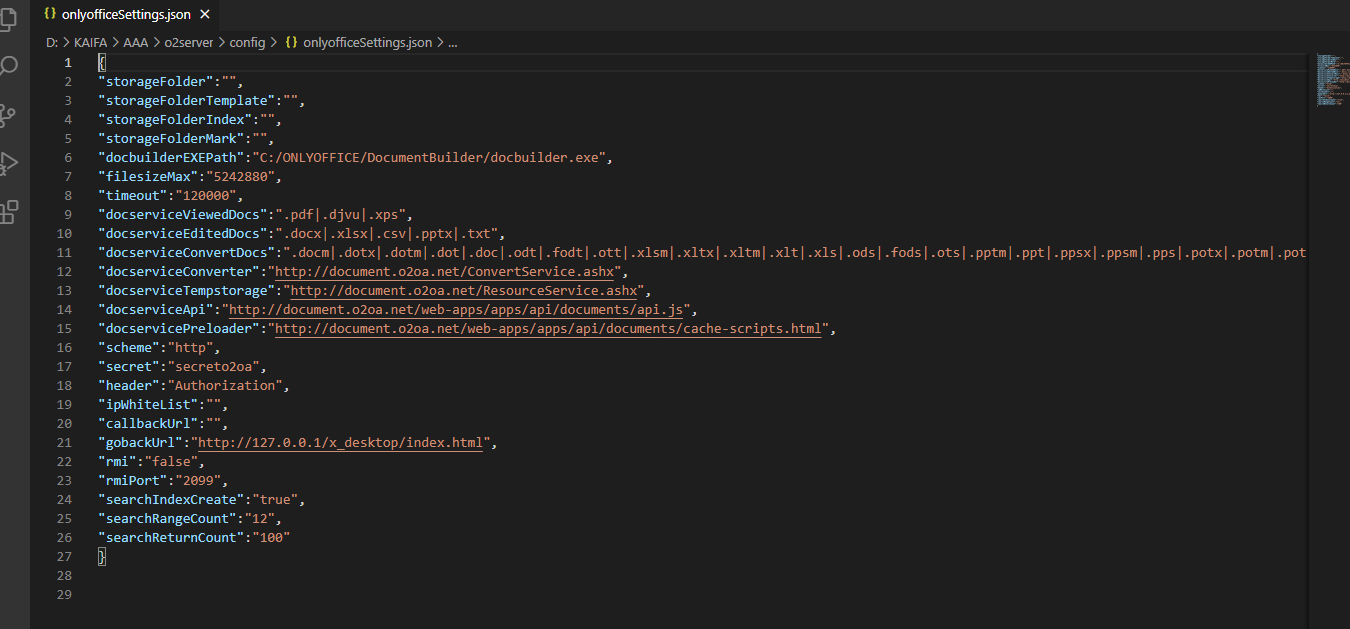1350x629 pixels.
Task: Click the breadcrumb trailing ellipsis
Action: [452, 43]
